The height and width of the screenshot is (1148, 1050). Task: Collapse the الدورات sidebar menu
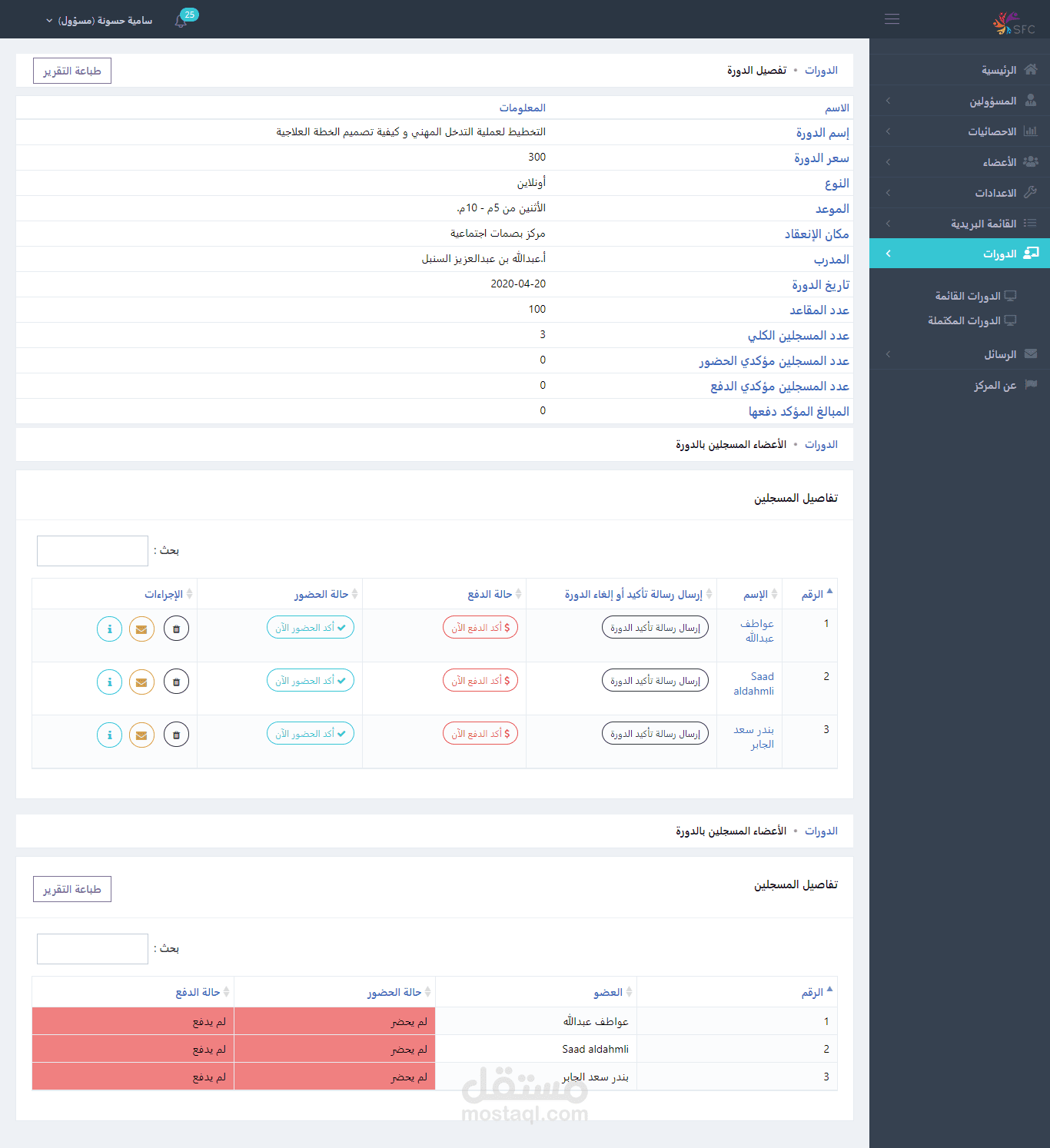959,254
